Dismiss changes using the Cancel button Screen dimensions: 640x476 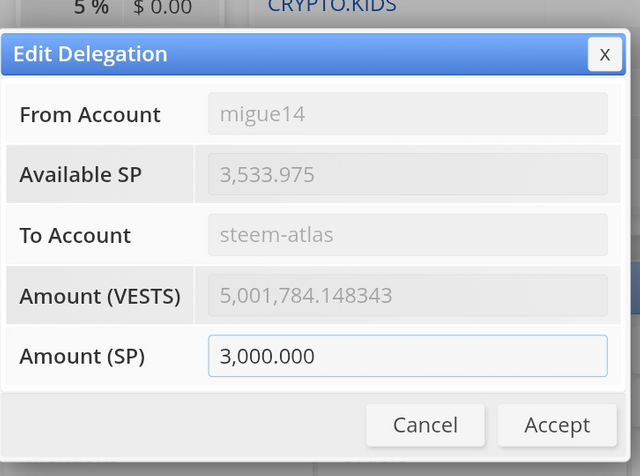425,425
